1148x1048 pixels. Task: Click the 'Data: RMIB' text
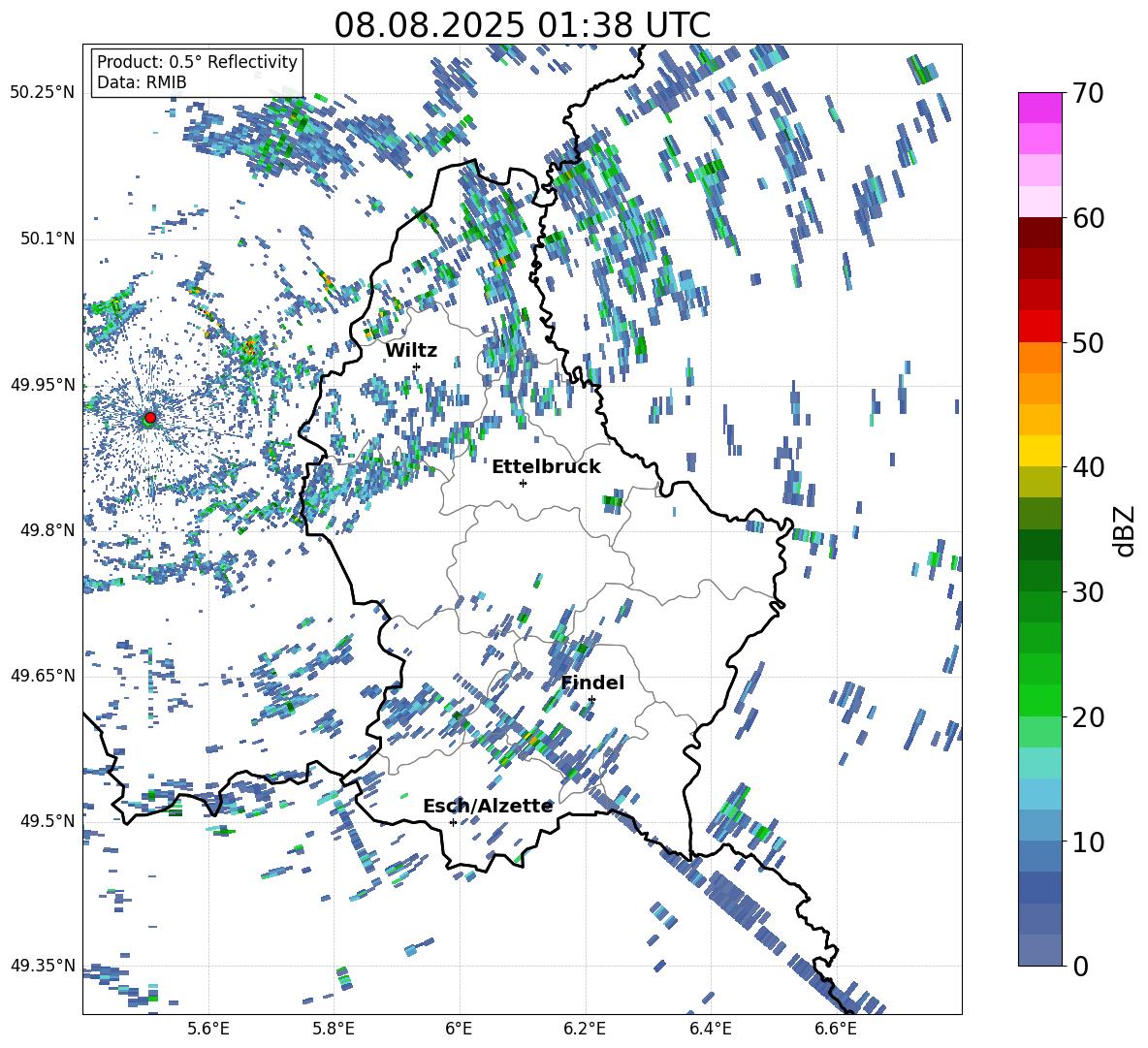142,82
